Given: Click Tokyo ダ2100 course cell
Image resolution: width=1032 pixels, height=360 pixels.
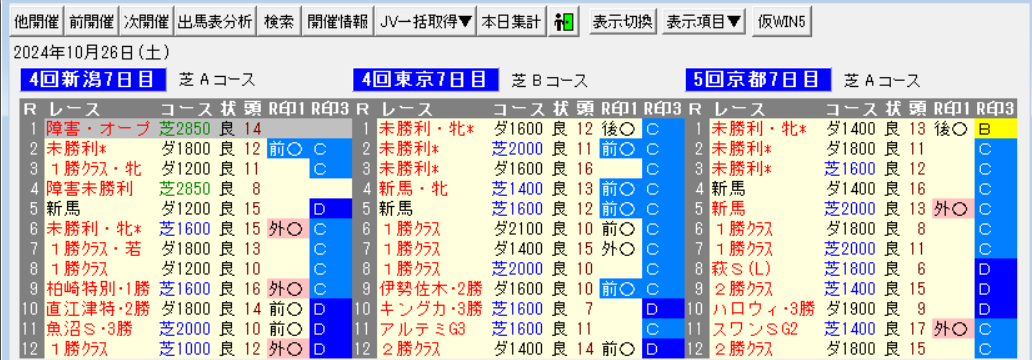Looking at the screenshot, I should 519,229.
